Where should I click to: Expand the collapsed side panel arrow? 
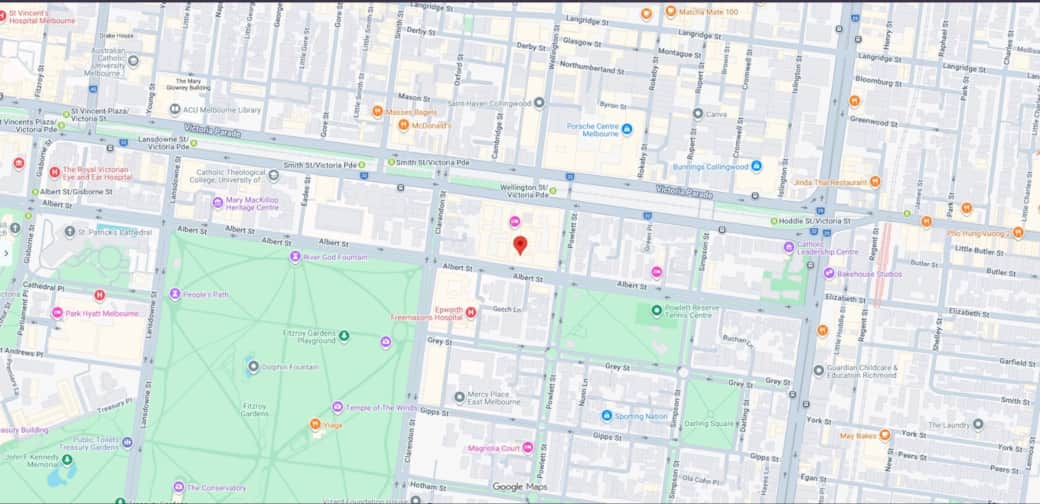point(6,253)
